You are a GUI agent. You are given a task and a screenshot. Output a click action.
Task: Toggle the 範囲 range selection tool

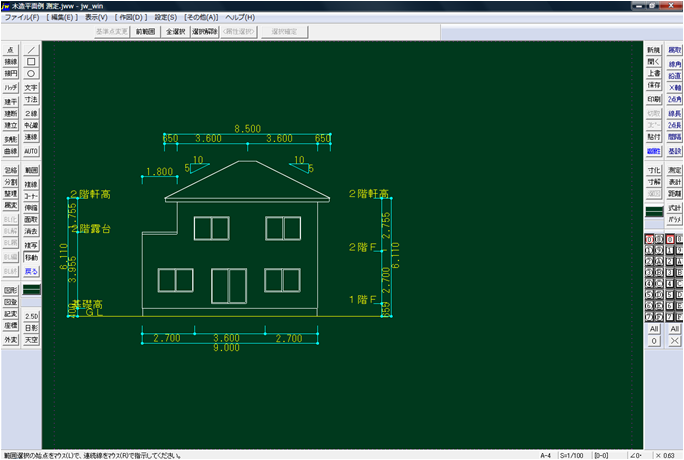point(31,172)
